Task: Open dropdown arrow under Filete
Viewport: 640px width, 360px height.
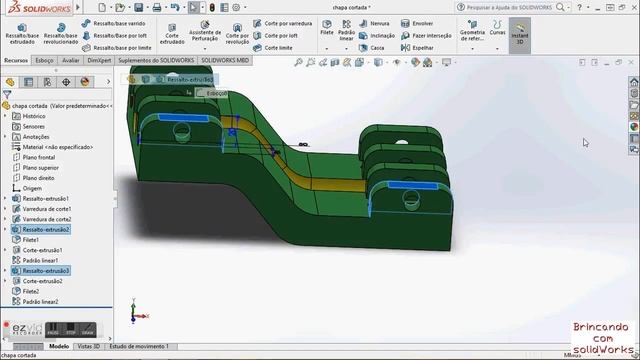Action: tap(327, 49)
